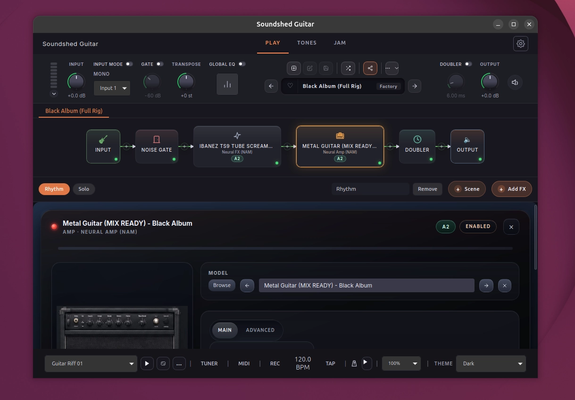
Task: Select the Metal Guitar amp block
Action: pos(340,147)
